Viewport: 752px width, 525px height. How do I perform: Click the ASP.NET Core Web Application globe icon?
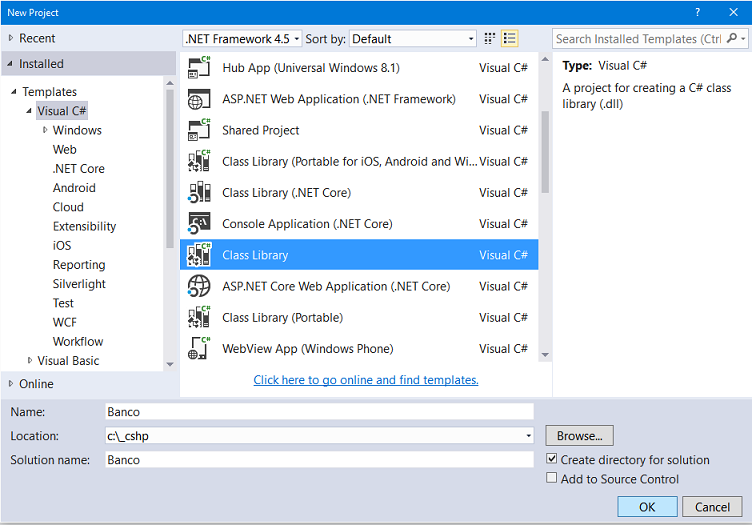pyautogui.click(x=199, y=286)
